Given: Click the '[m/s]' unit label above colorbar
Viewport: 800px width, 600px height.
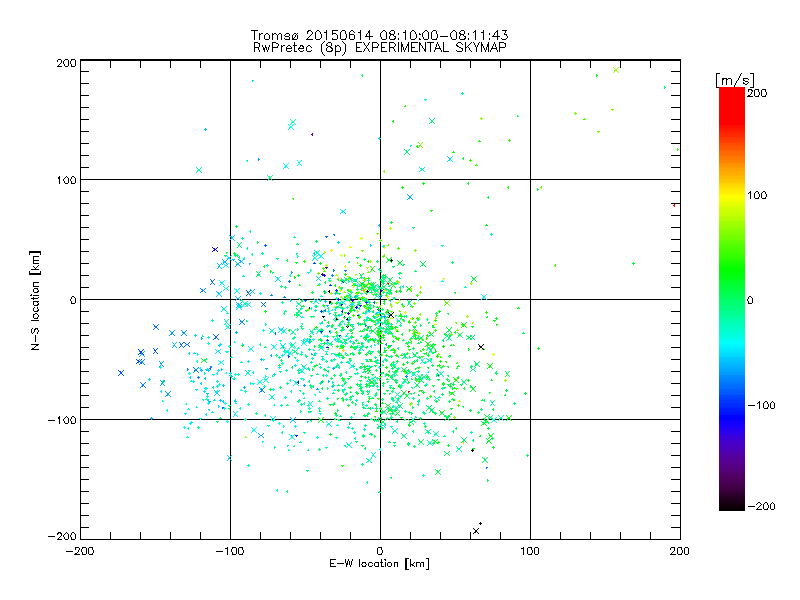Looking at the screenshot, I should coord(734,80).
